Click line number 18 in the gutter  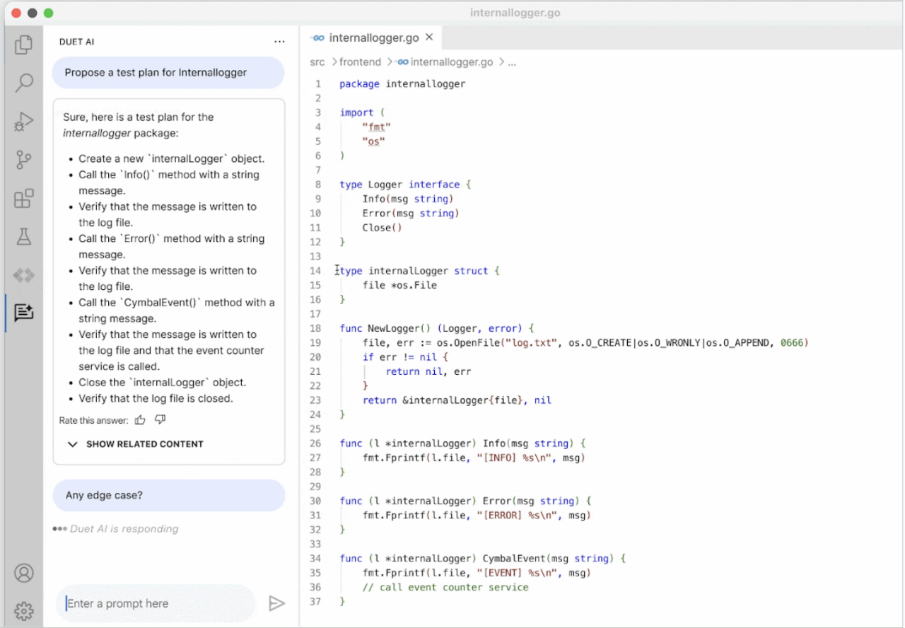coord(315,328)
